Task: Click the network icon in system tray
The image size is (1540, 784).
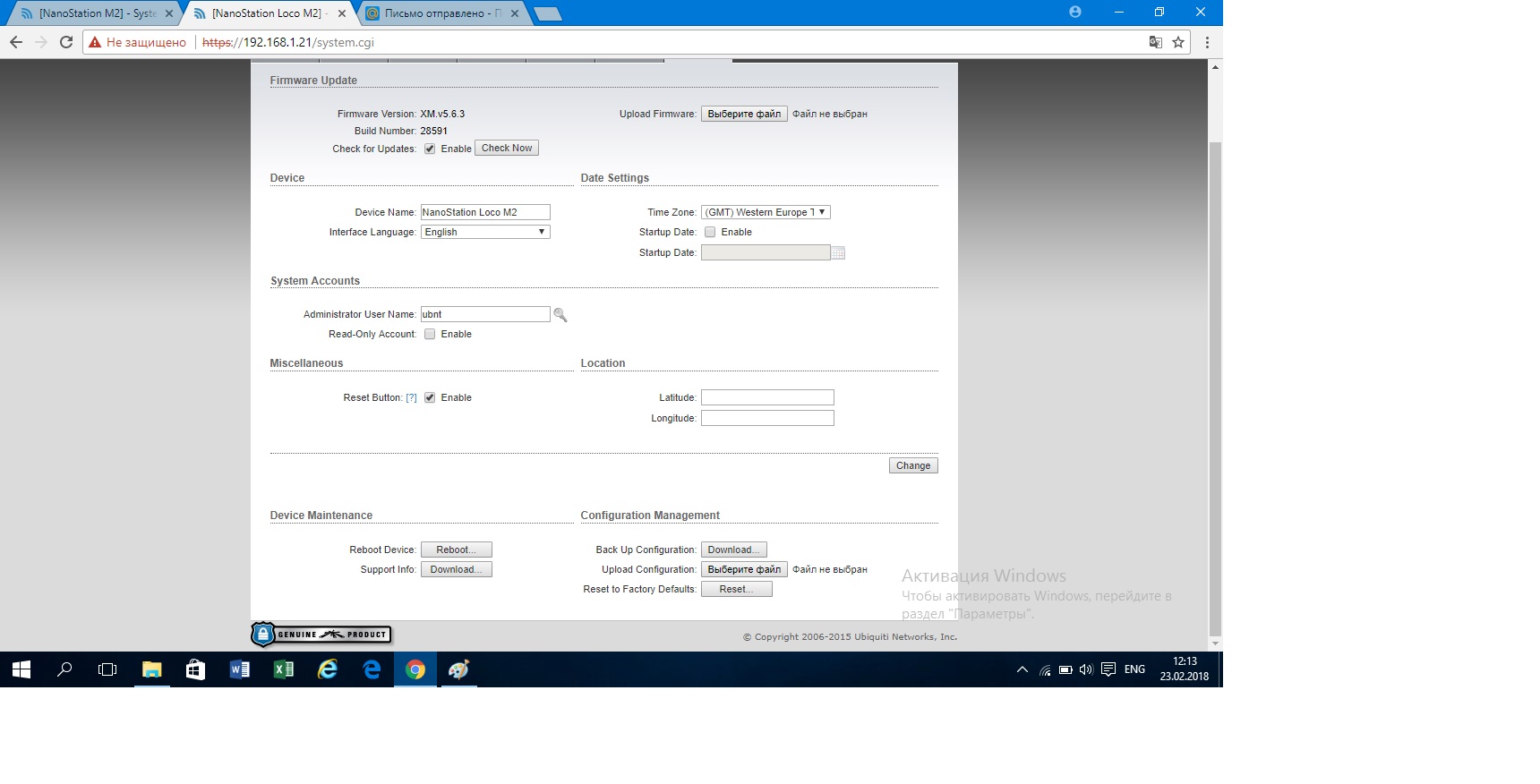Action: click(x=1045, y=669)
